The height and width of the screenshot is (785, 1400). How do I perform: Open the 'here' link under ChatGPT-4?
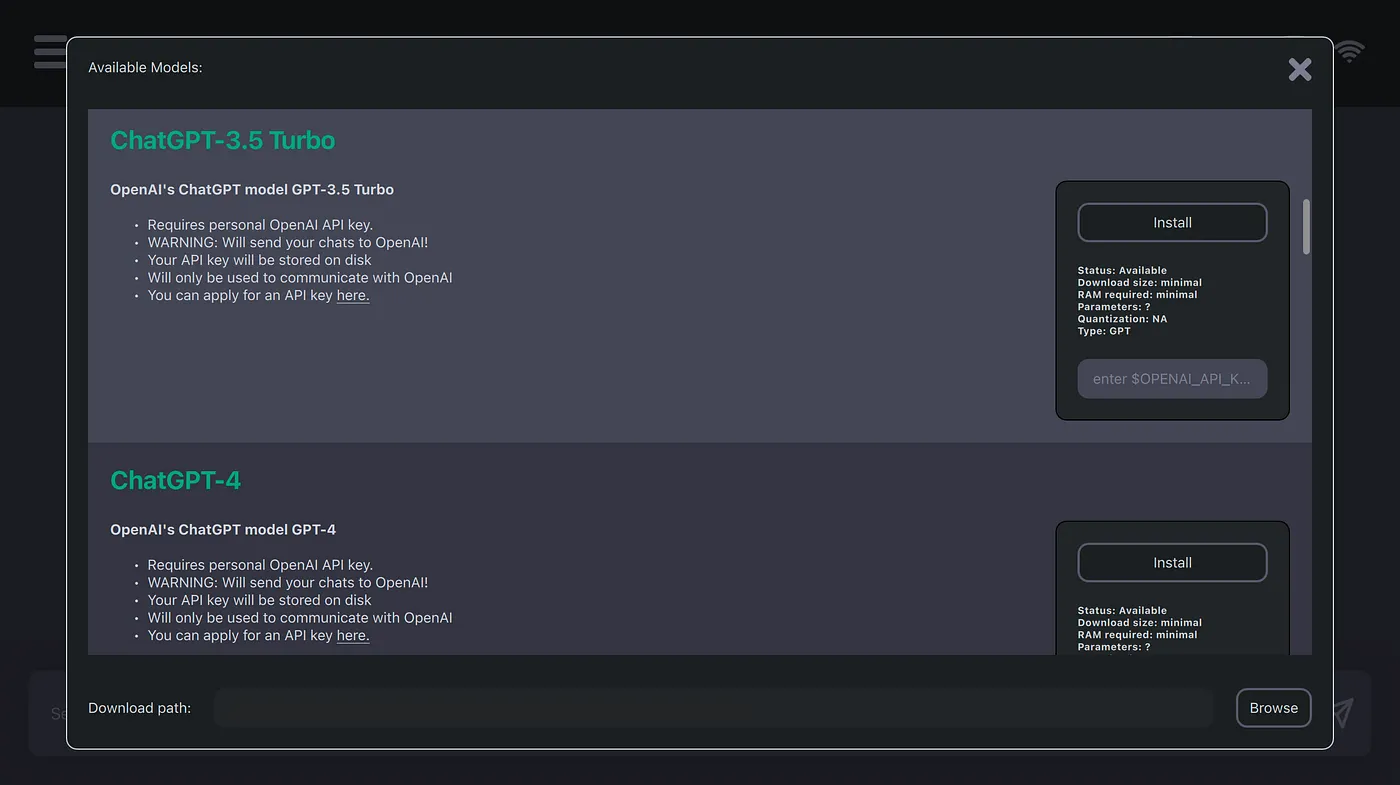click(x=353, y=635)
